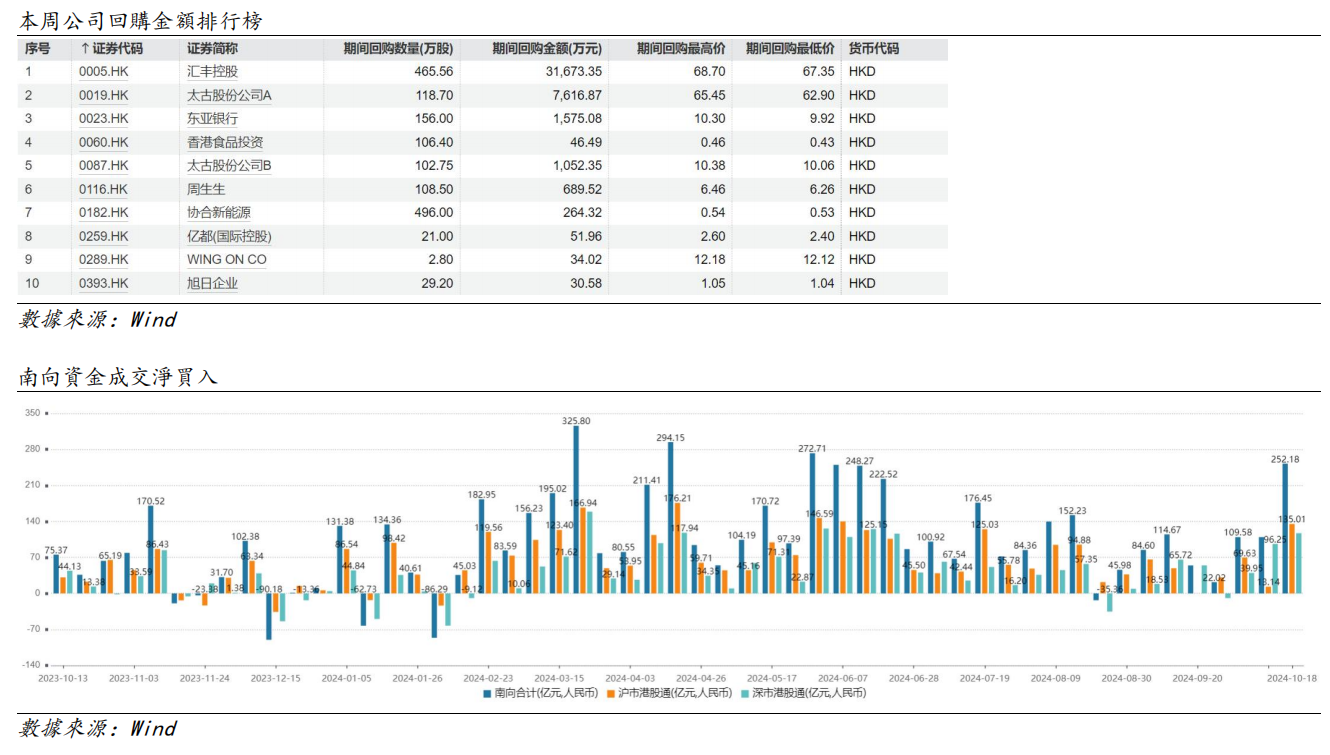Click the bar data label 294.15

click(x=670, y=437)
